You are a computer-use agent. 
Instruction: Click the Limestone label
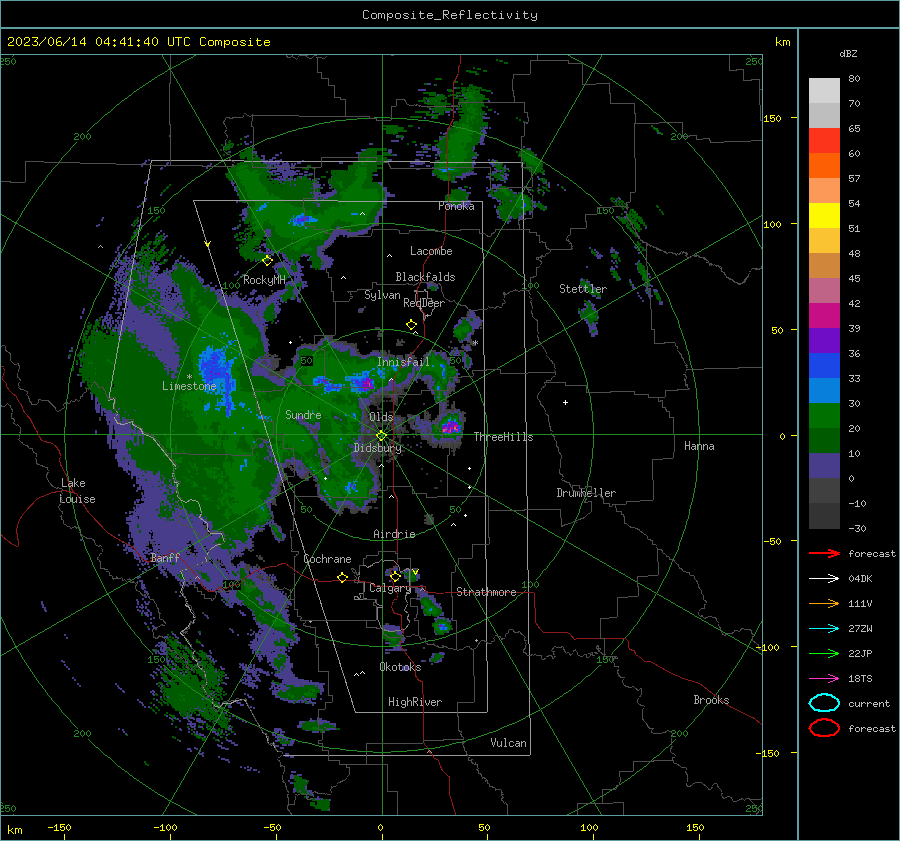[189, 386]
